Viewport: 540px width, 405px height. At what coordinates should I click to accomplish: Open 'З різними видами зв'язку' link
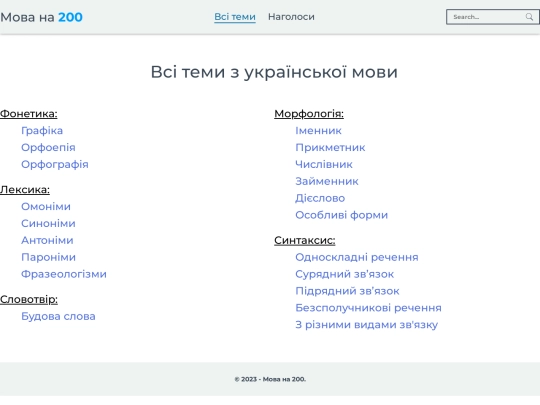[x=366, y=324]
